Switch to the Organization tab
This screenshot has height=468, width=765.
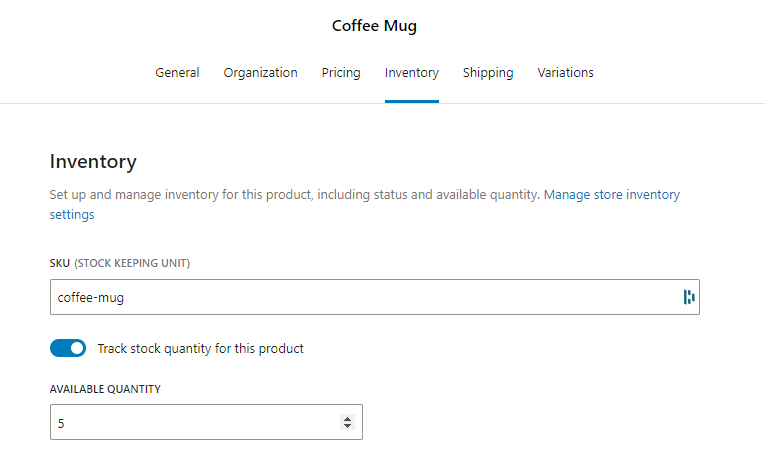(261, 73)
